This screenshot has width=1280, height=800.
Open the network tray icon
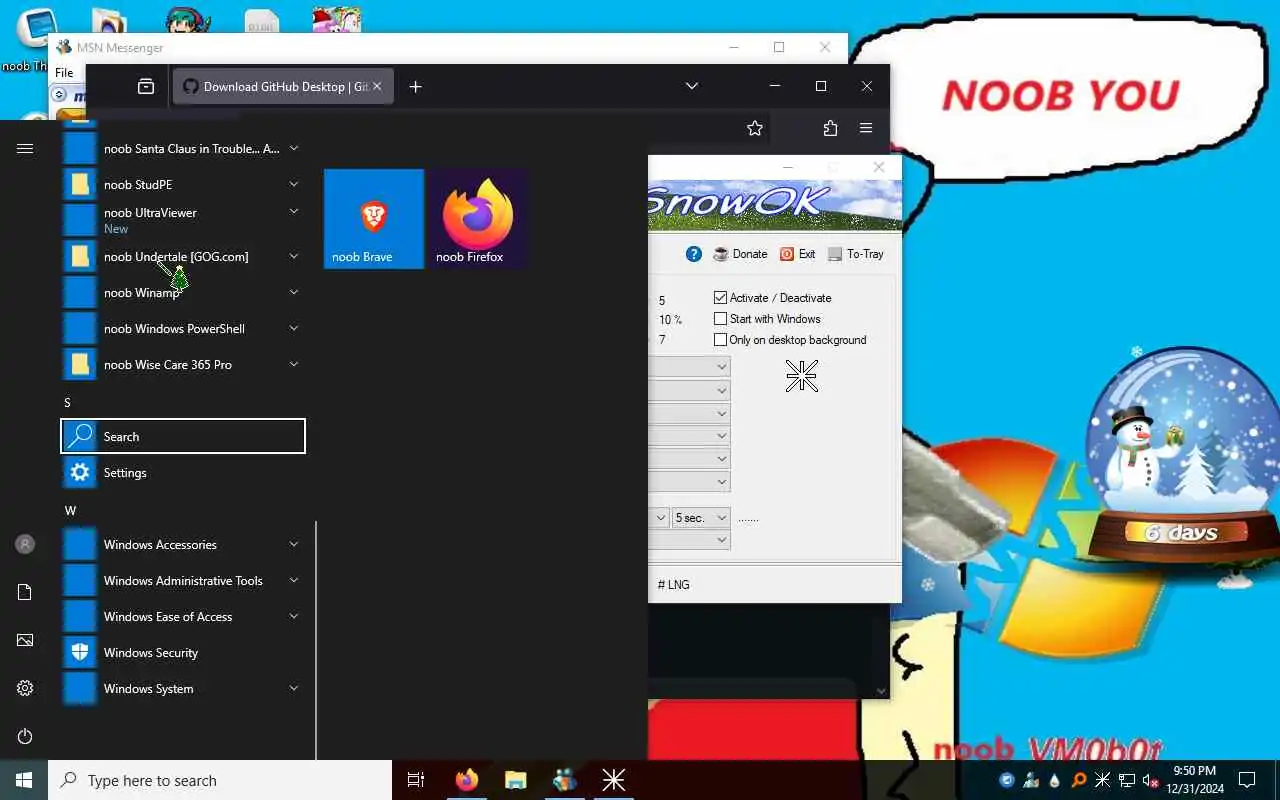point(1127,780)
